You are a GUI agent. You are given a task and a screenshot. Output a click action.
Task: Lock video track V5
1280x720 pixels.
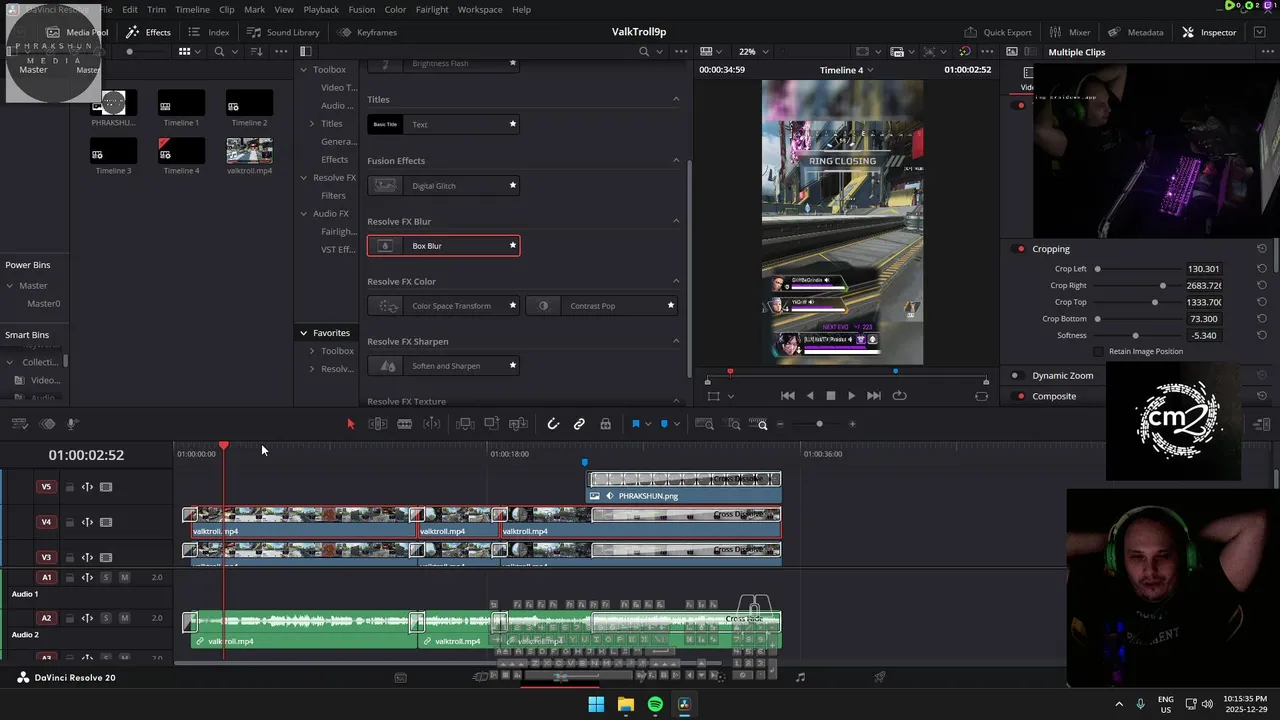tap(70, 488)
